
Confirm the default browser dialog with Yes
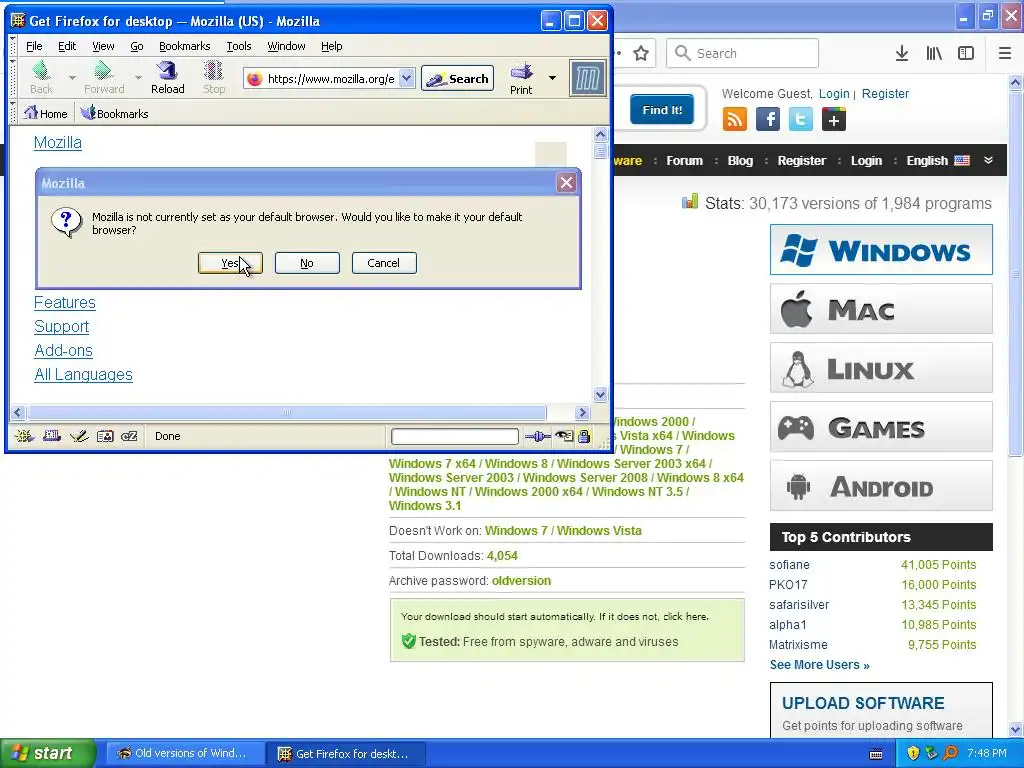[230, 263]
